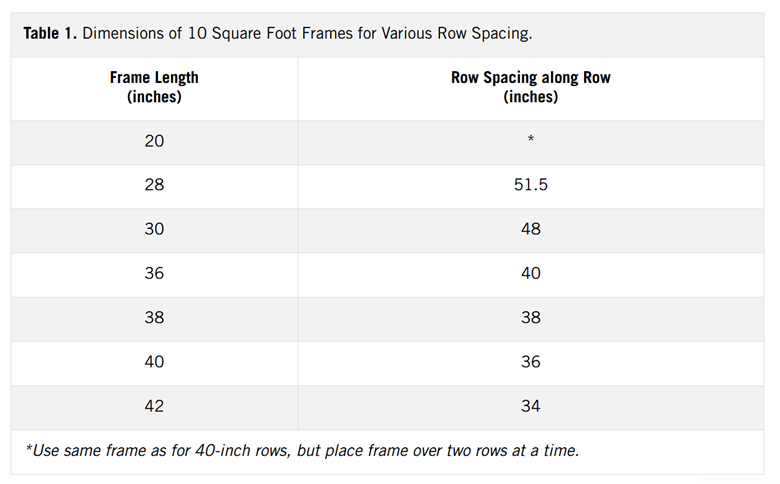Image resolution: width=780 pixels, height=484 pixels.
Task: Click the asterisk in the first row
Action: 531,139
